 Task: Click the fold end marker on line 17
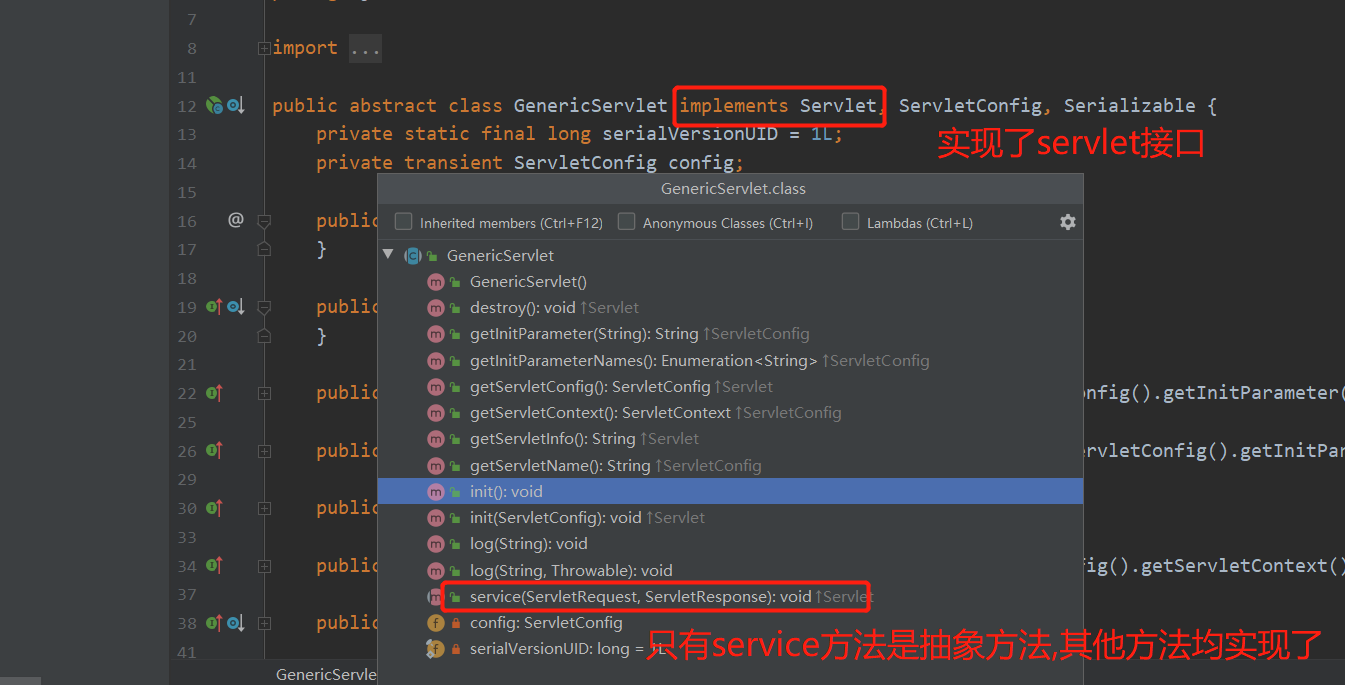[x=264, y=249]
